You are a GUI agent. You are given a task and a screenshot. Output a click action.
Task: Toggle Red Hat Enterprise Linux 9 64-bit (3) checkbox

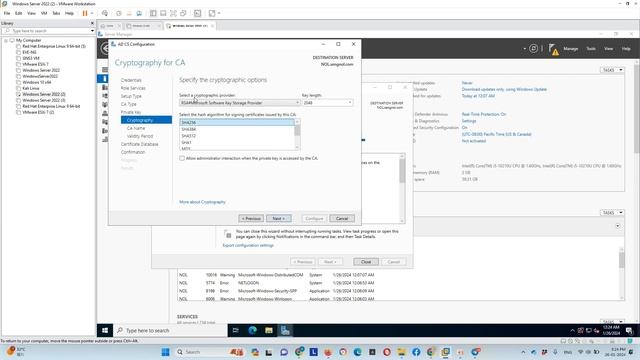click(x=18, y=47)
